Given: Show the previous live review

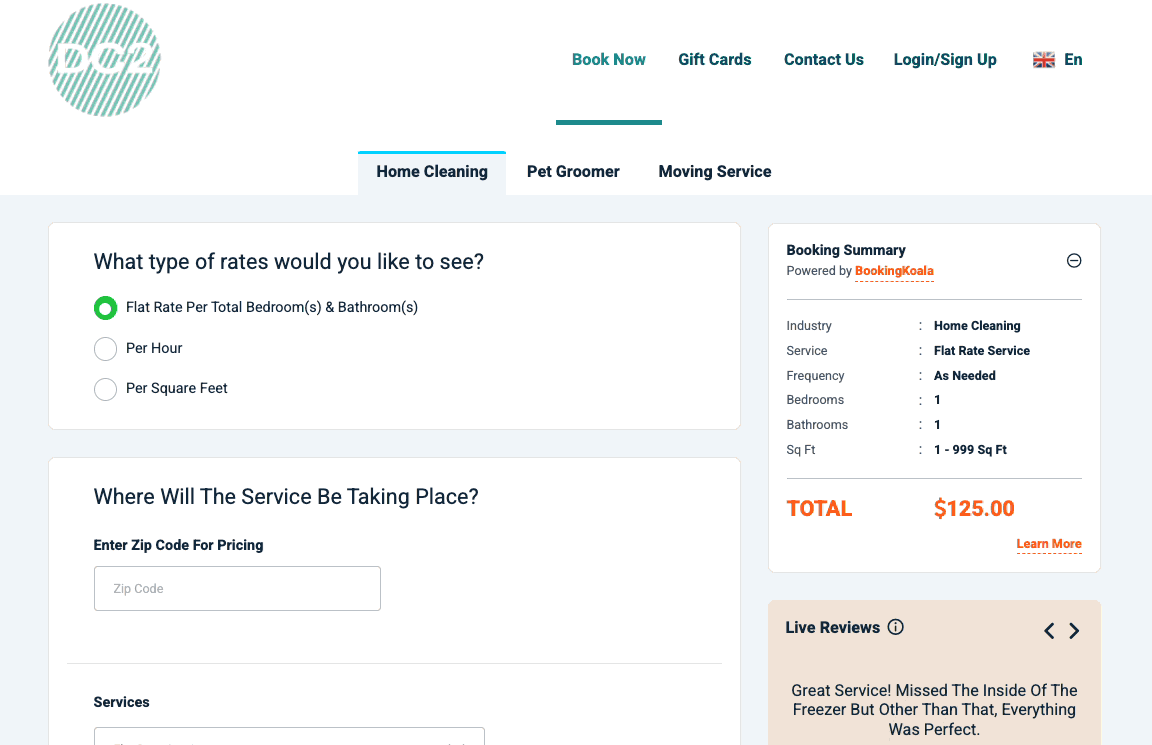Looking at the screenshot, I should tap(1049, 631).
